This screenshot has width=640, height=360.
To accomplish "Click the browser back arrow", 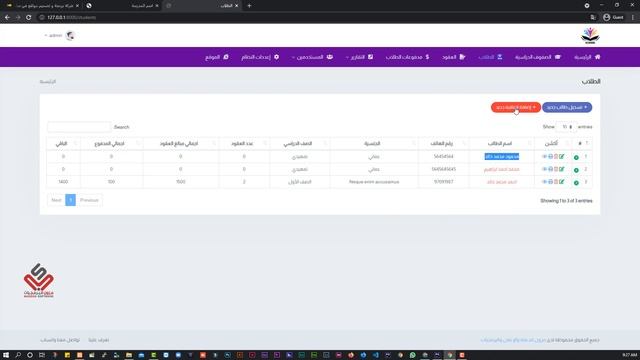I will pyautogui.click(x=7, y=18).
